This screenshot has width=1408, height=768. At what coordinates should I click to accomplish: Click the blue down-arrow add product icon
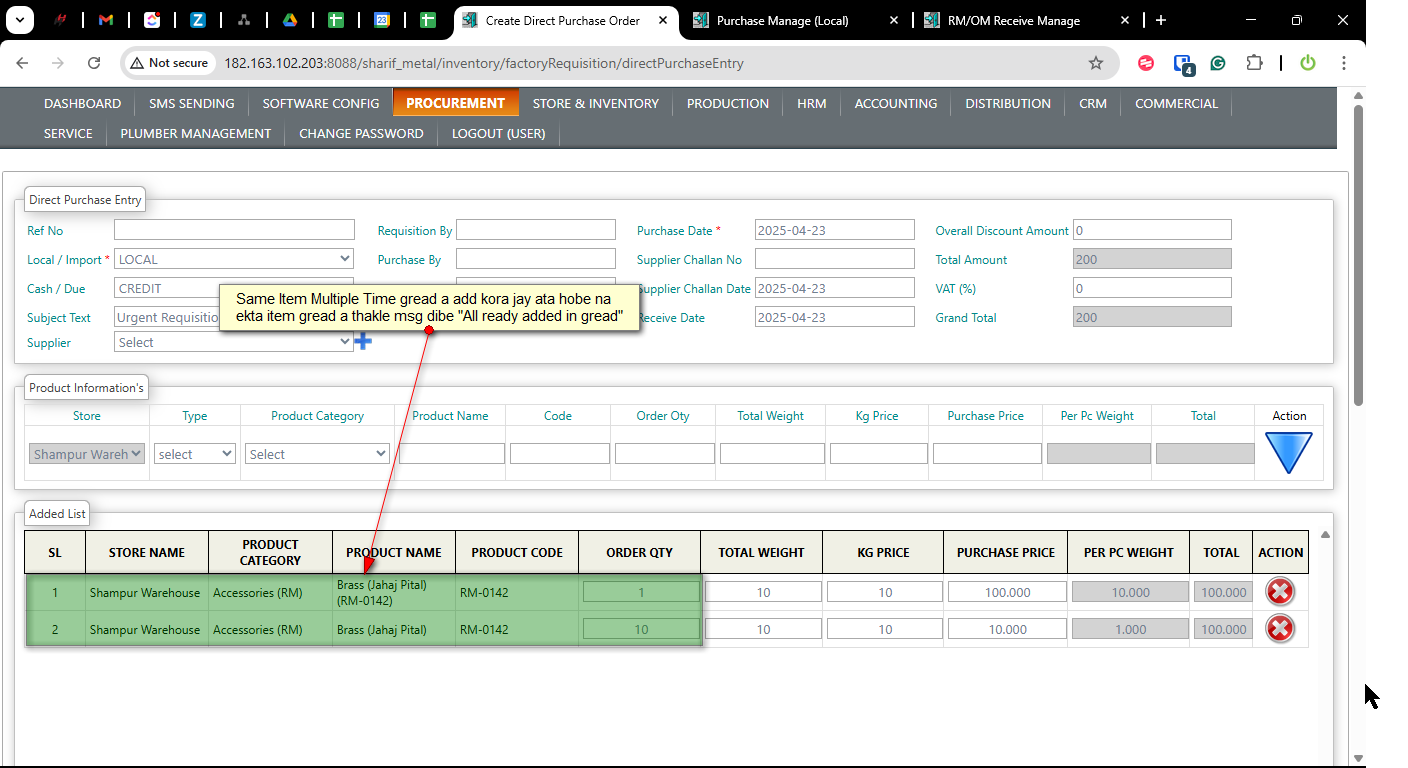click(x=1288, y=452)
